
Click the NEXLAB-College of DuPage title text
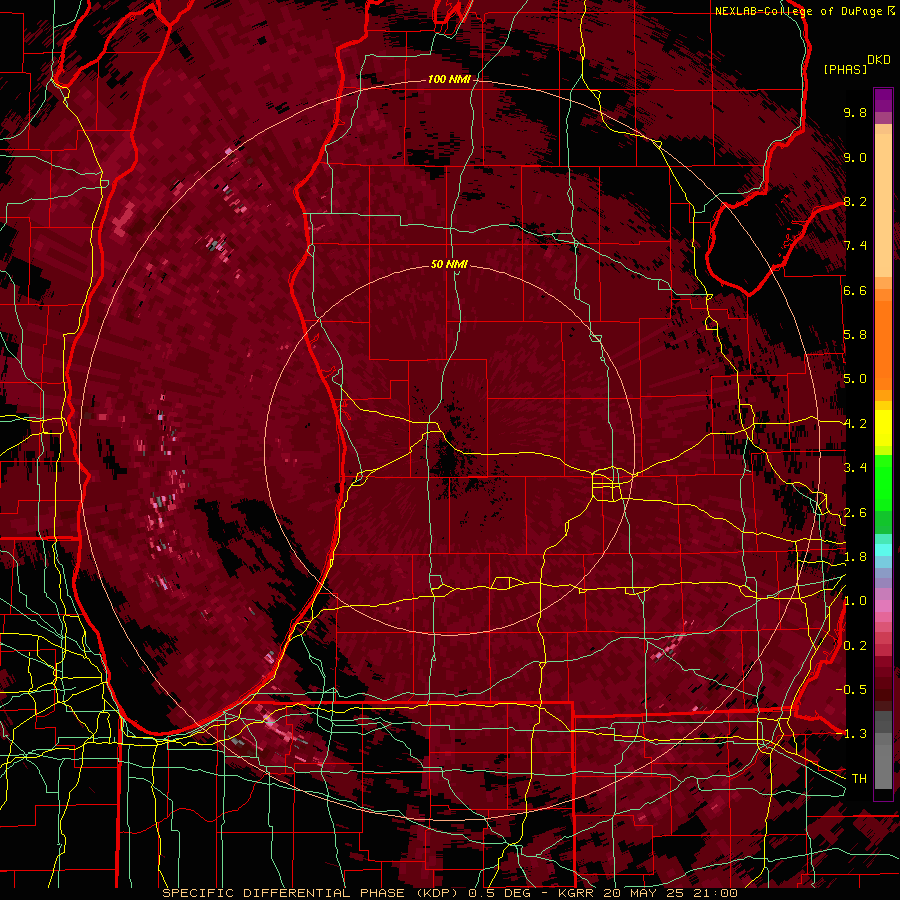coord(798,11)
